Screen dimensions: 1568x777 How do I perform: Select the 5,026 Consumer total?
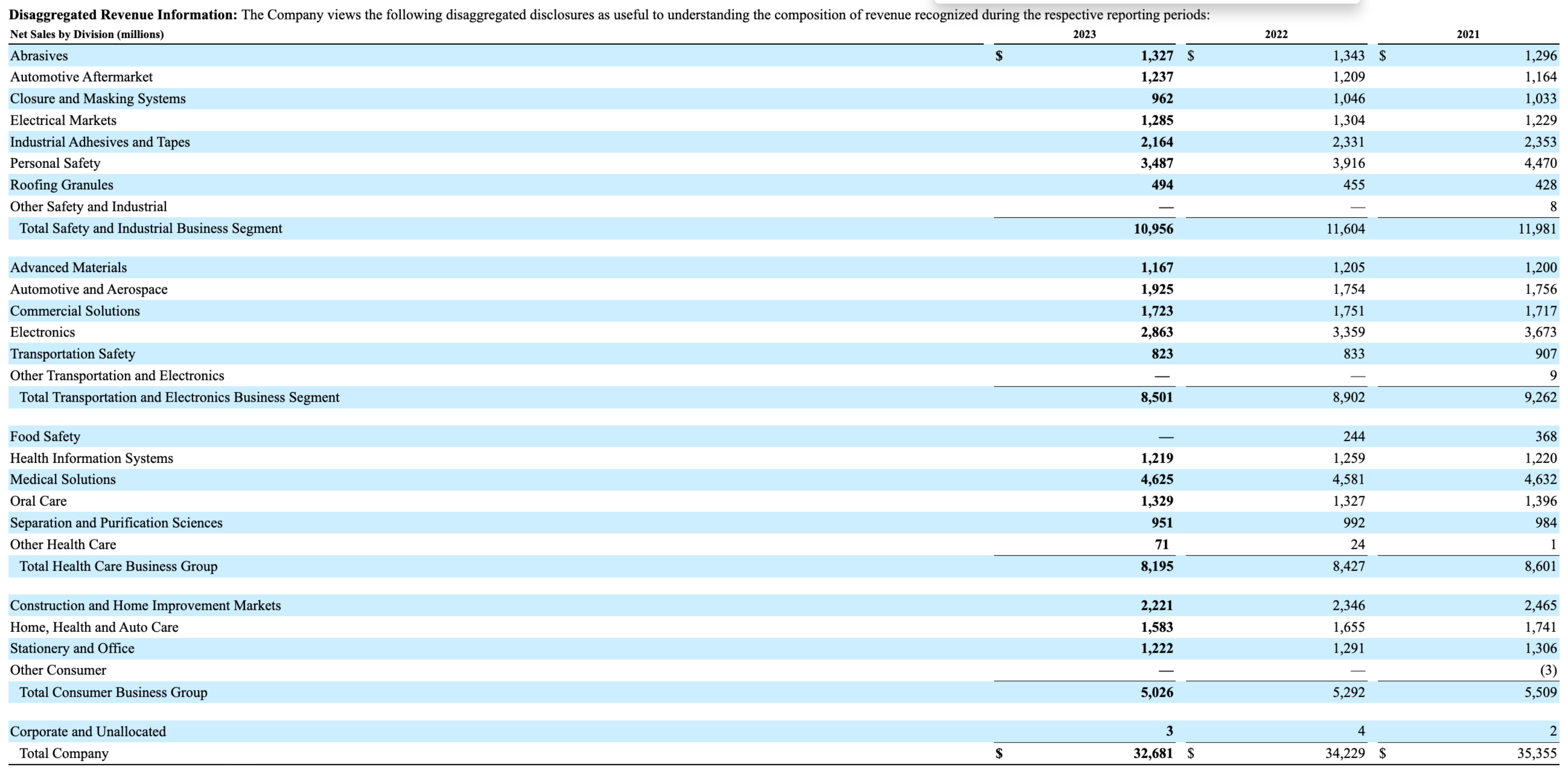pos(1156,692)
